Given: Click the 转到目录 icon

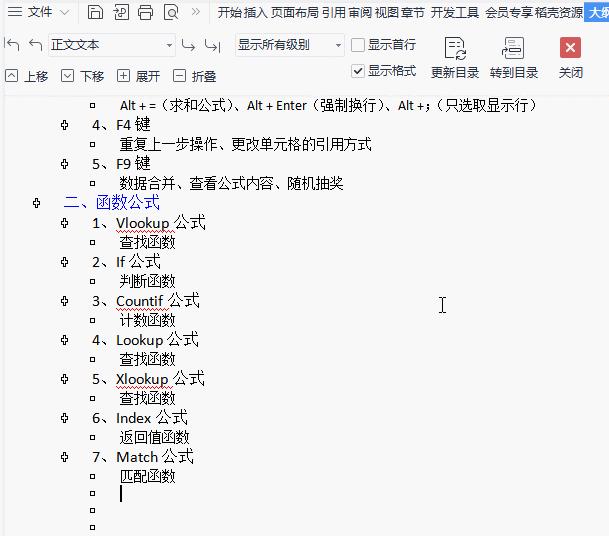Looking at the screenshot, I should point(513,48).
